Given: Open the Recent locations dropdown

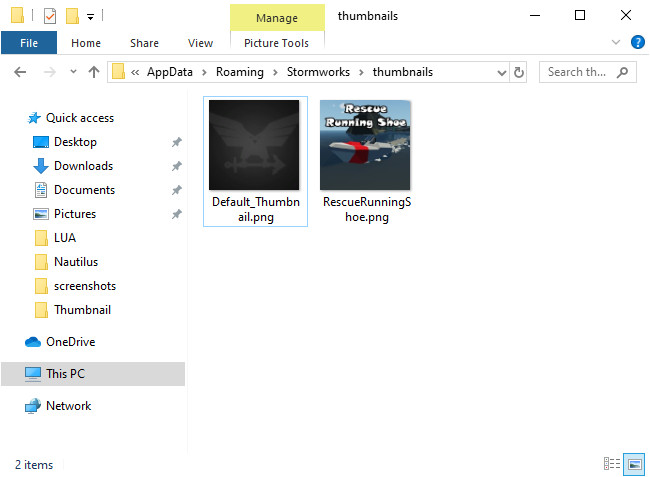Looking at the screenshot, I should coord(73,72).
